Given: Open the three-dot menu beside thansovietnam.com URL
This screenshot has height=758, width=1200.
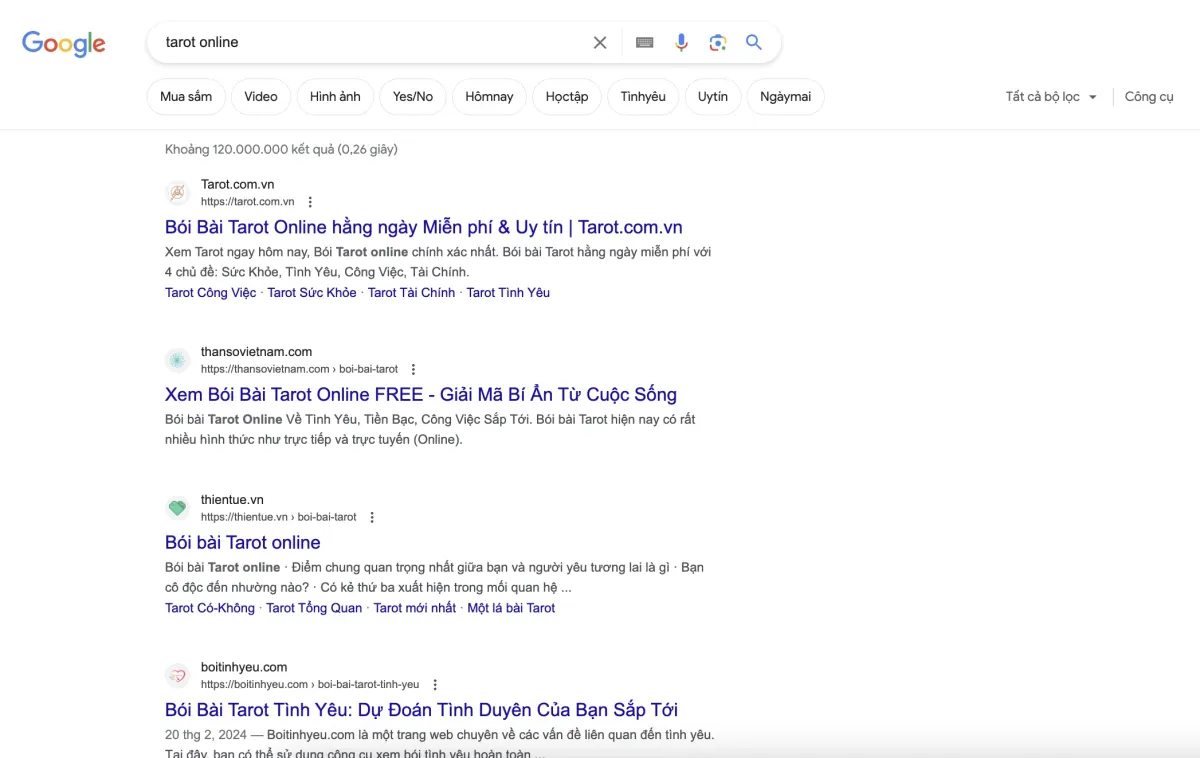Looking at the screenshot, I should coord(413,369).
